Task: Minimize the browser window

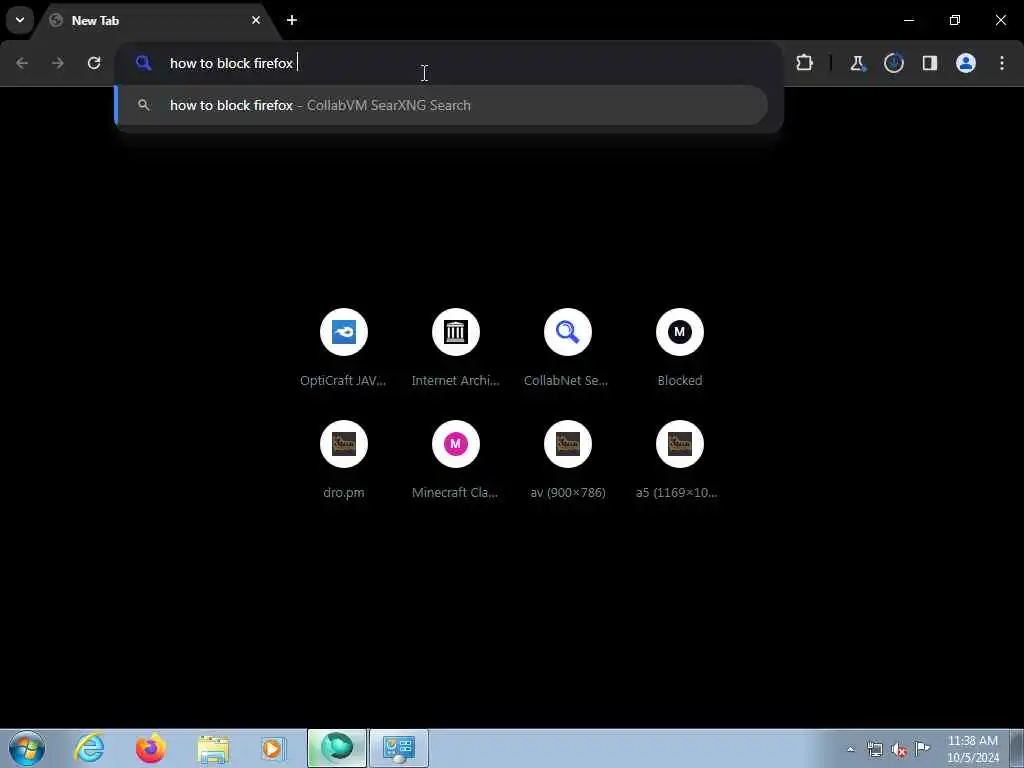Action: pos(908,20)
